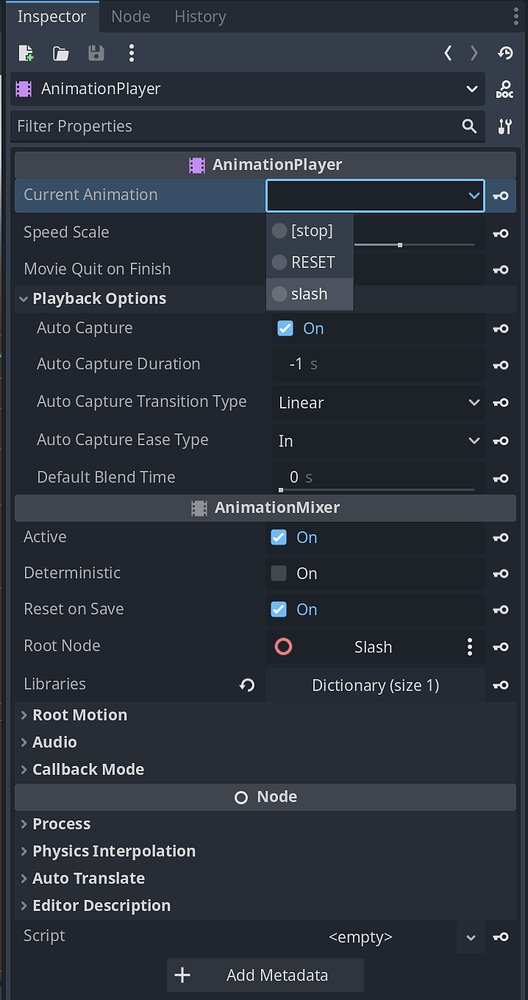Image resolution: width=528 pixels, height=1000 pixels.
Task: Click keyframe key icon beside Speed Scale
Action: [501, 233]
